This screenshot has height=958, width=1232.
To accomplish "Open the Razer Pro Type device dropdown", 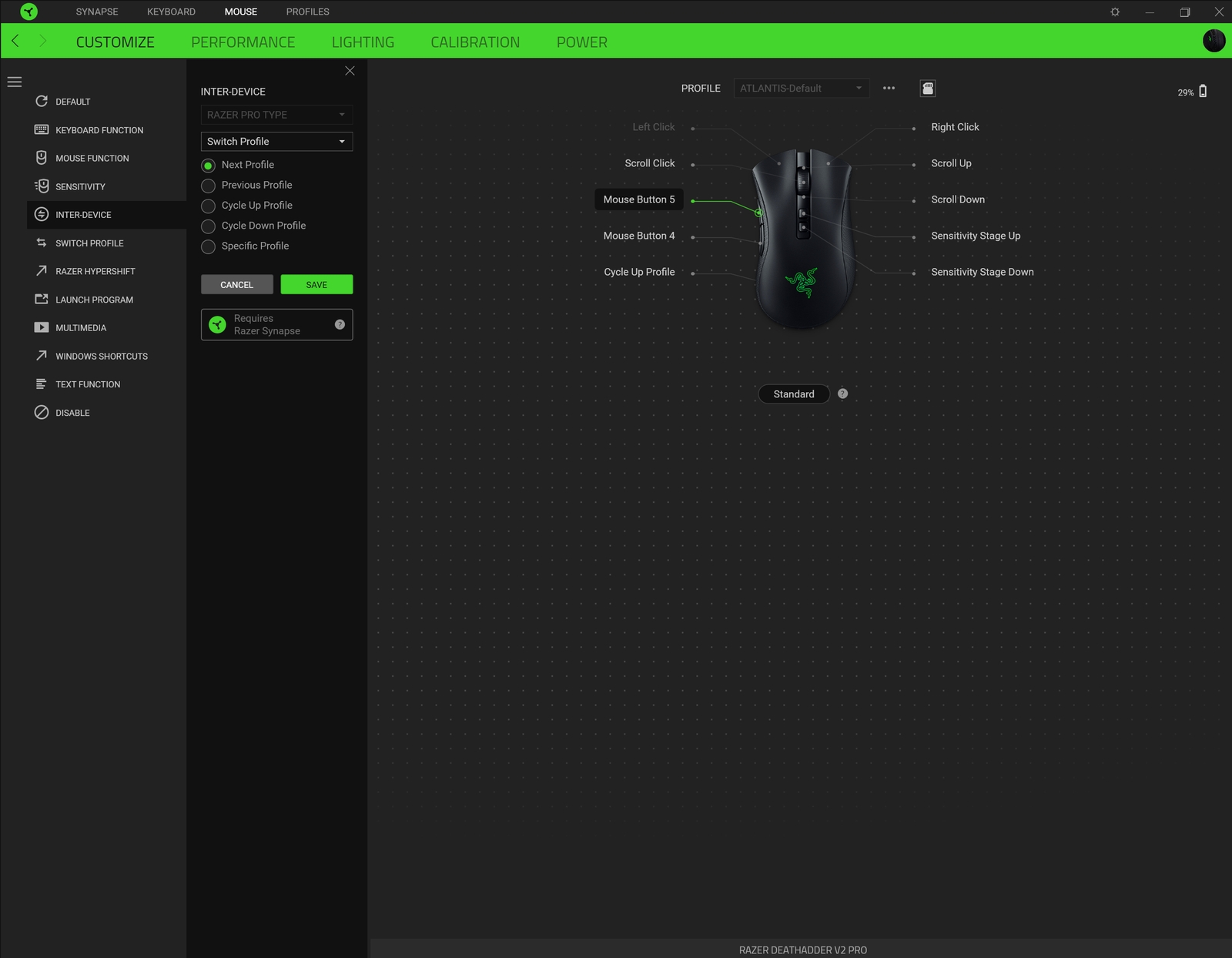I will 276,115.
